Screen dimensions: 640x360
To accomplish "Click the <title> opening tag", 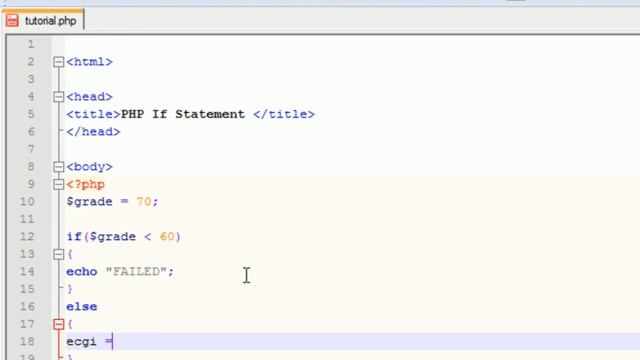I will point(93,114).
